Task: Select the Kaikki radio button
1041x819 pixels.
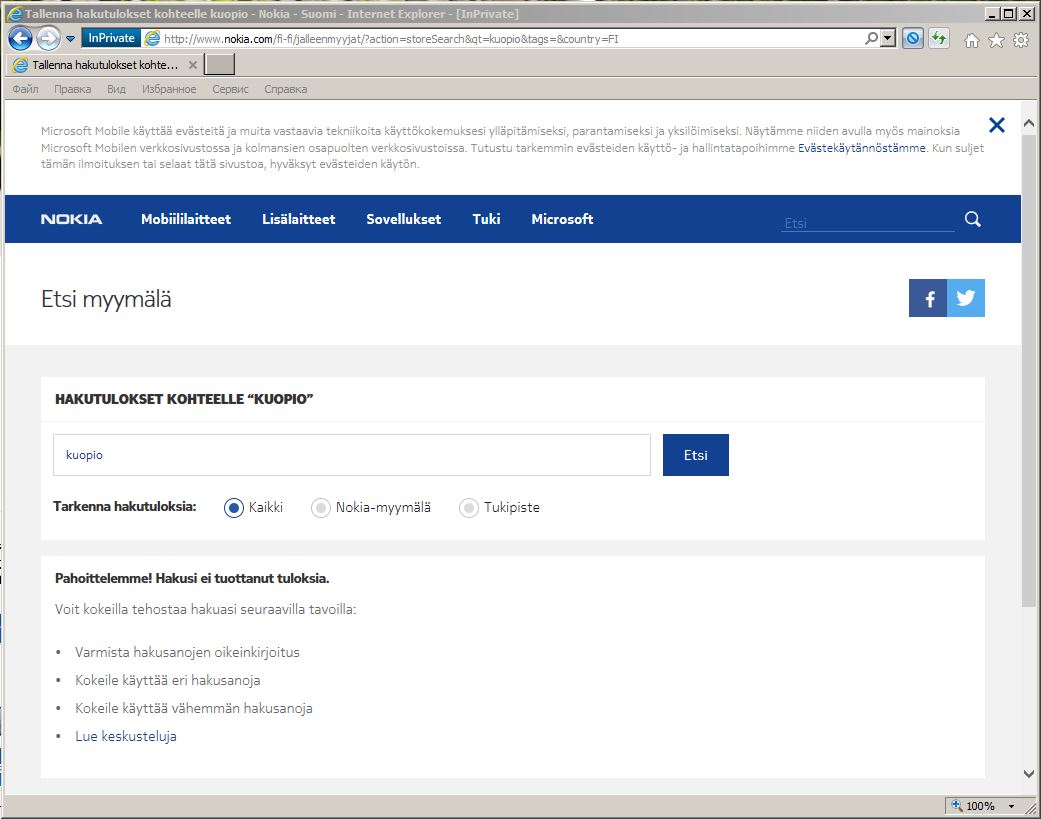Action: [x=234, y=508]
